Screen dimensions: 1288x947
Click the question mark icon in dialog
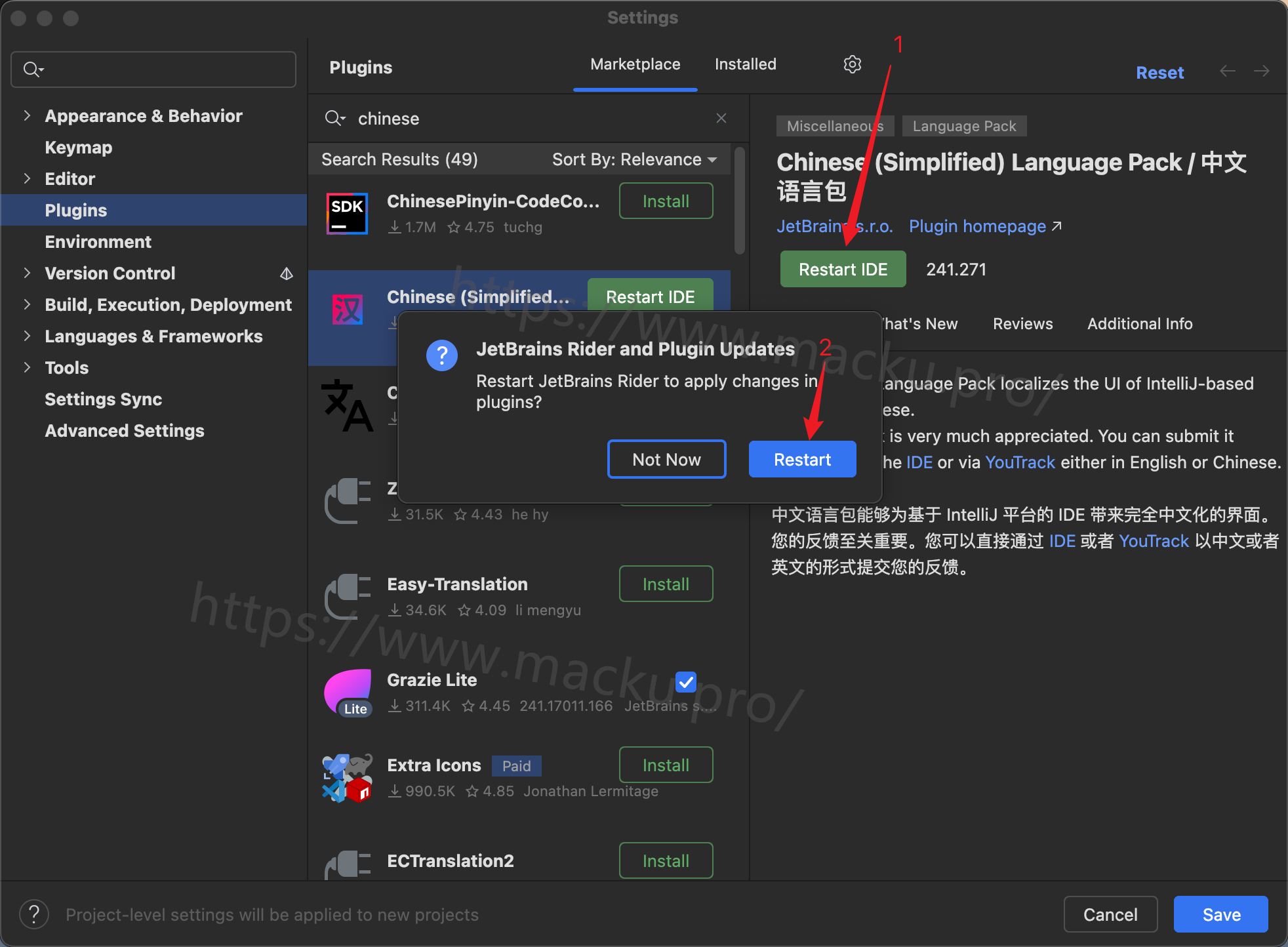[442, 355]
